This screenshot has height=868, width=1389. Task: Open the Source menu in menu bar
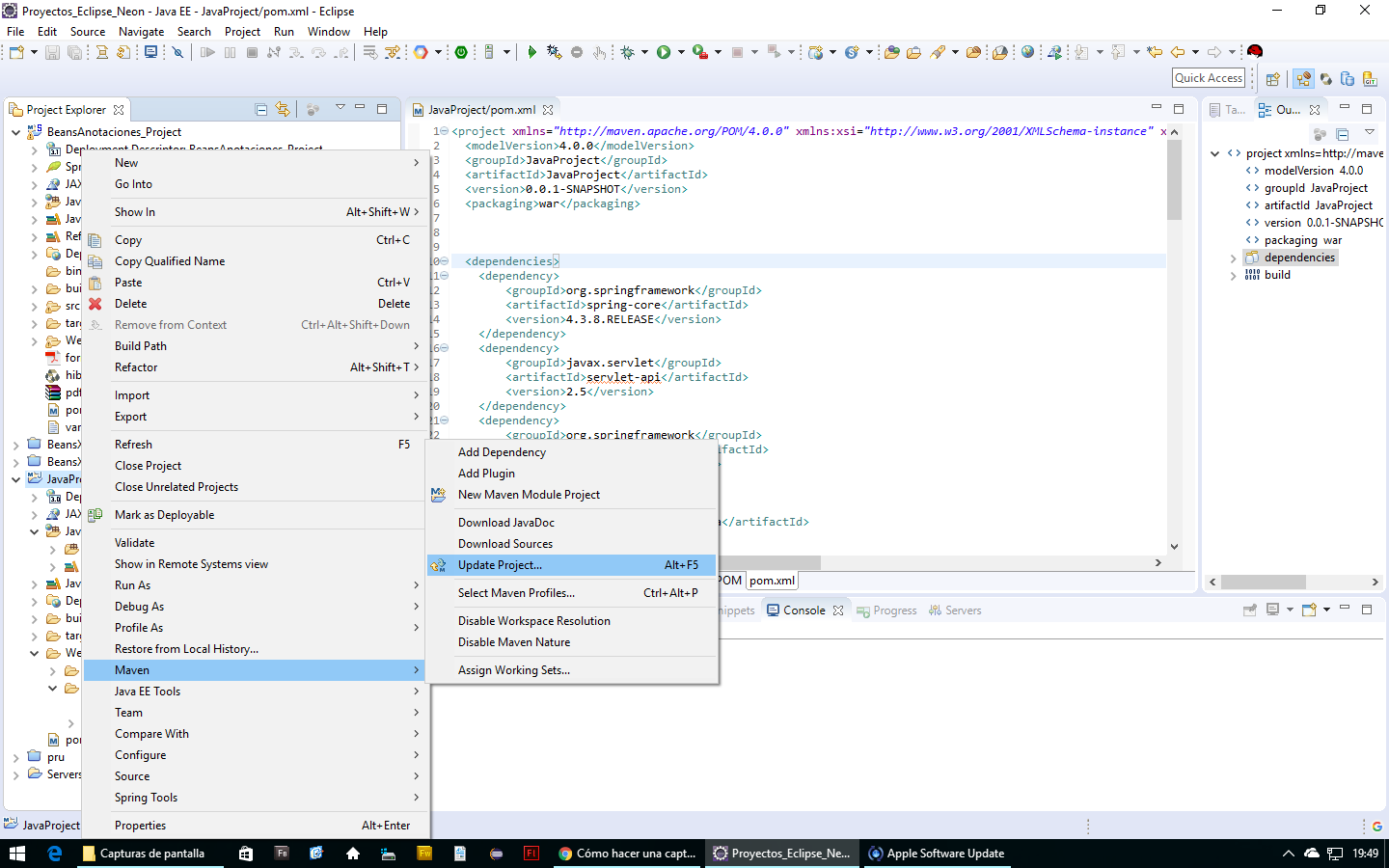coord(88,32)
